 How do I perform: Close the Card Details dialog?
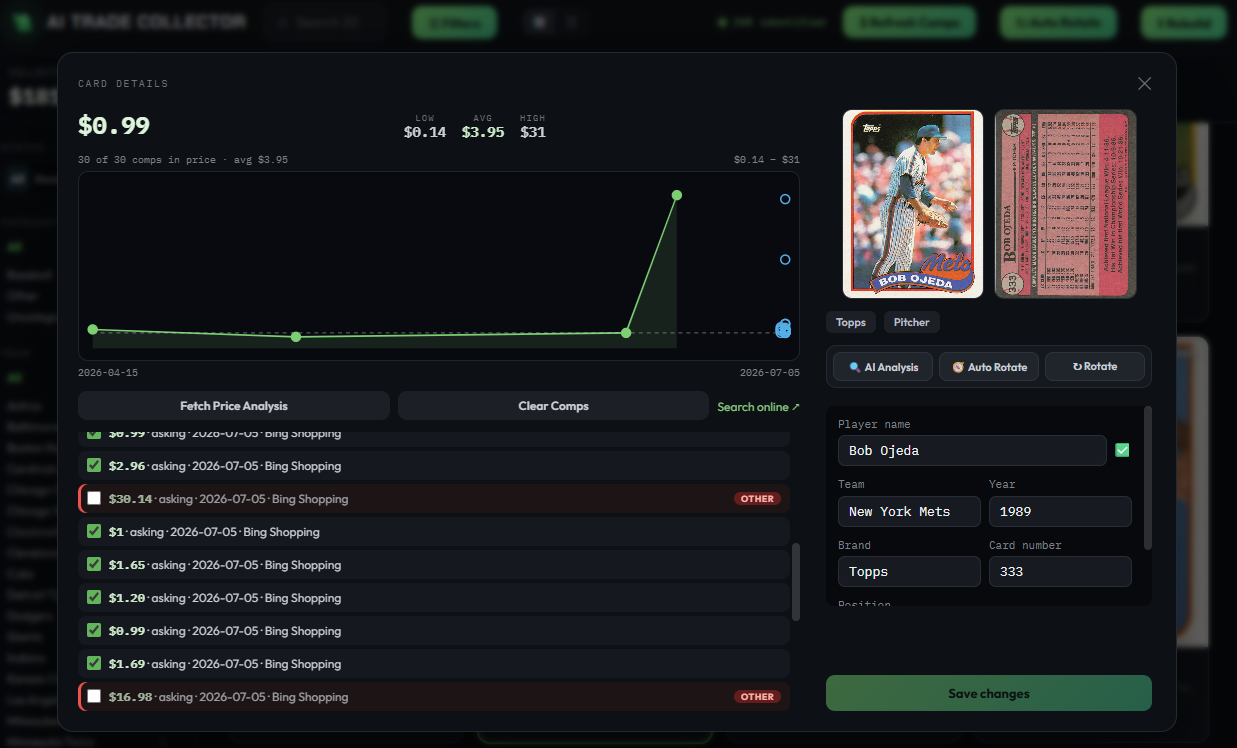(1145, 84)
